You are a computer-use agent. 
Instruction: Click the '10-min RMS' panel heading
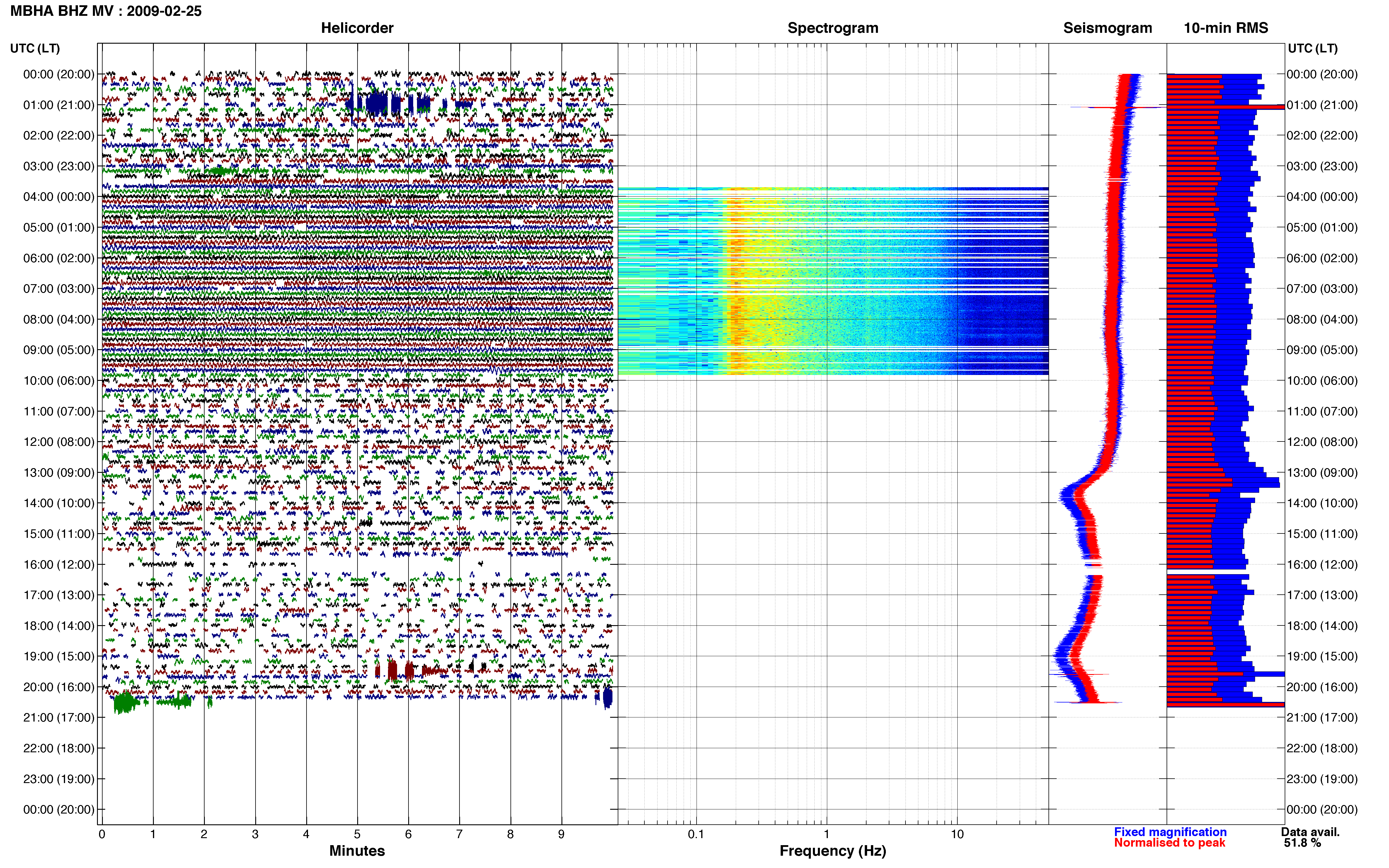[x=1226, y=28]
